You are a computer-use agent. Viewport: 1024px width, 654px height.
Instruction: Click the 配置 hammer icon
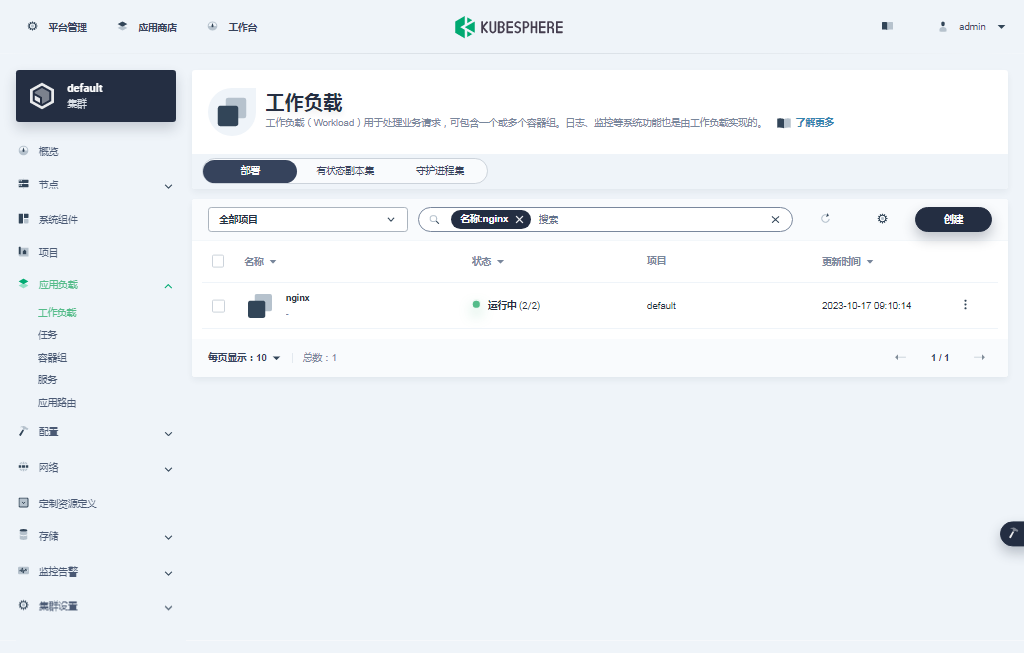coord(24,431)
